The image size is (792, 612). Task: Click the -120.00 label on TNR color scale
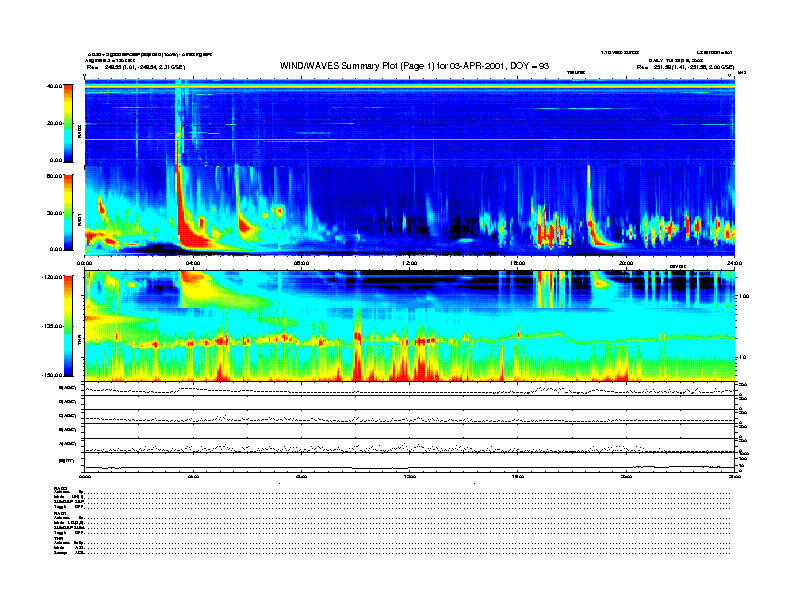53,277
